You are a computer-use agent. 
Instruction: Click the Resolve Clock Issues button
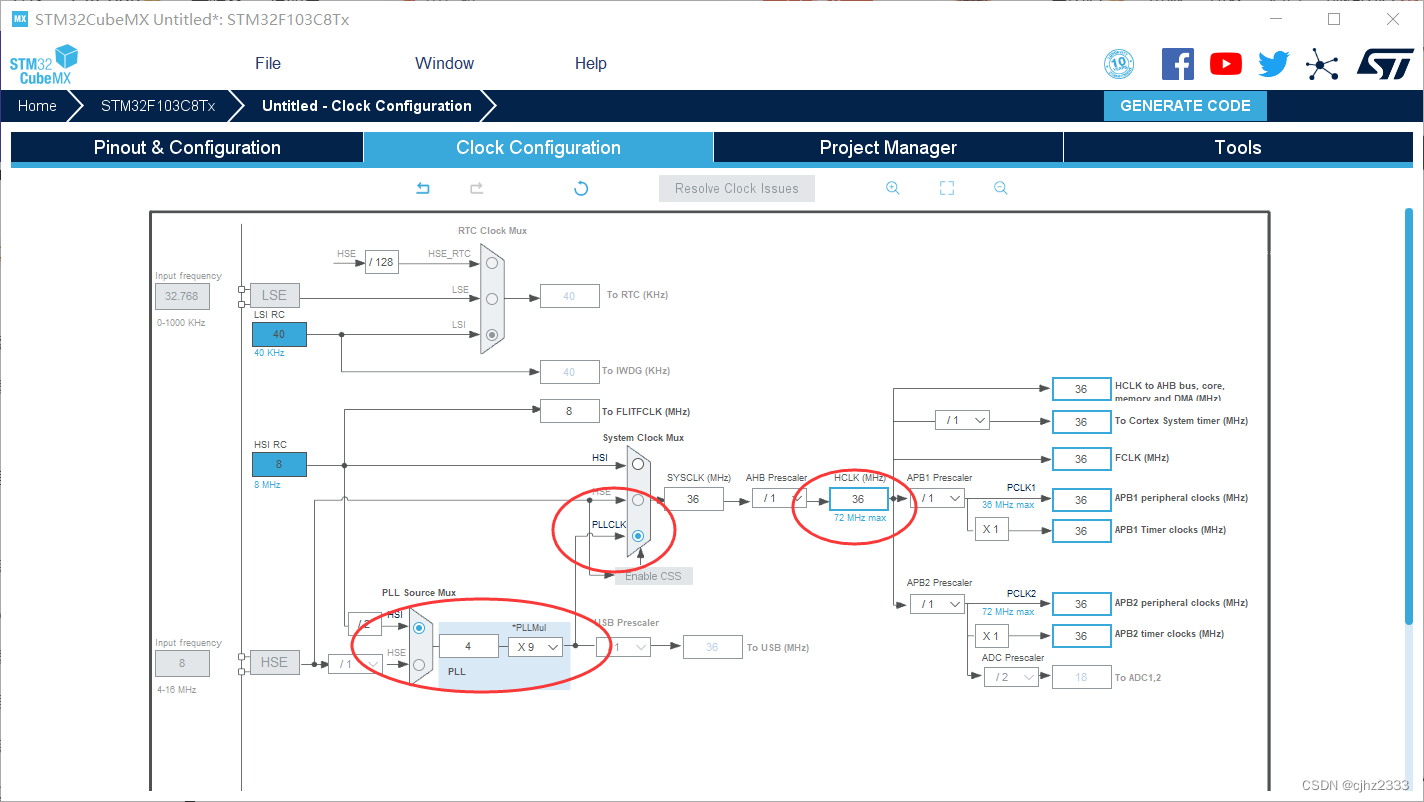(737, 188)
